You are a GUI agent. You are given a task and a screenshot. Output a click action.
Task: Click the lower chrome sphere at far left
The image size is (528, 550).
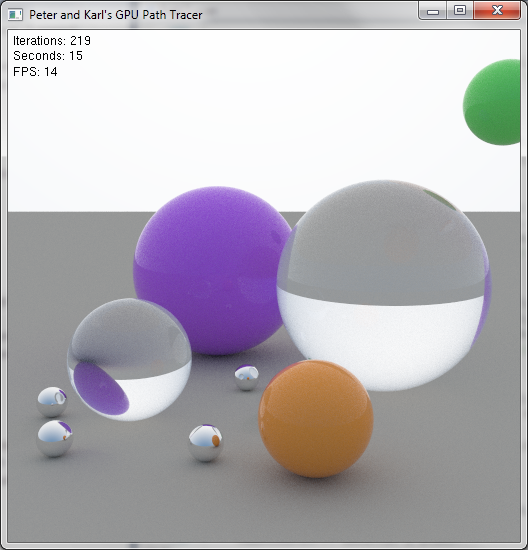(x=54, y=438)
